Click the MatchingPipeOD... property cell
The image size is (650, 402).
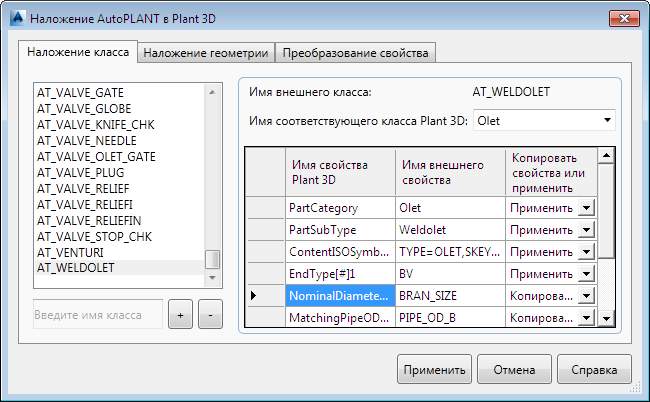(340, 317)
